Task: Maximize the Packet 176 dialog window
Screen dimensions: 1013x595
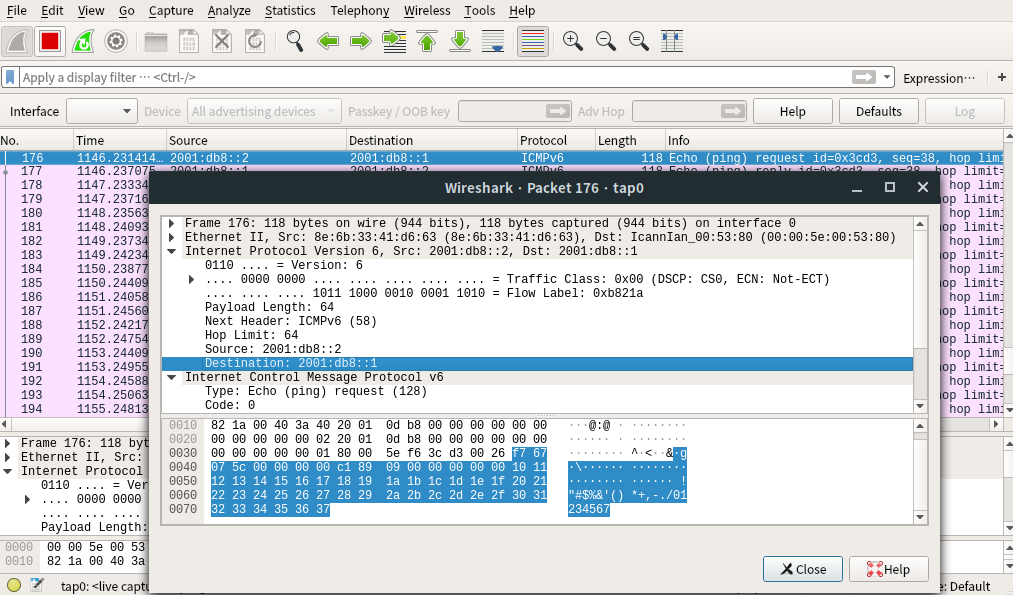Action: point(890,187)
